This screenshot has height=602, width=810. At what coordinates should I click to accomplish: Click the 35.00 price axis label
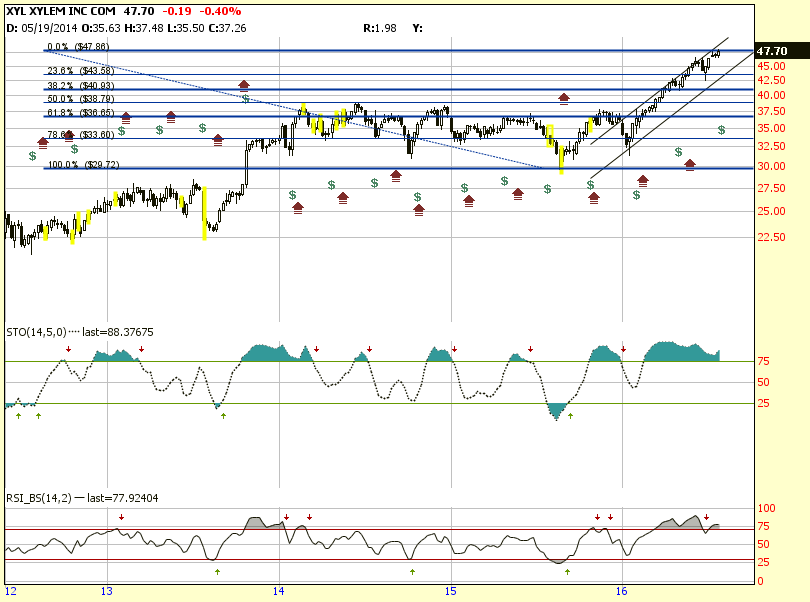pyautogui.click(x=771, y=128)
